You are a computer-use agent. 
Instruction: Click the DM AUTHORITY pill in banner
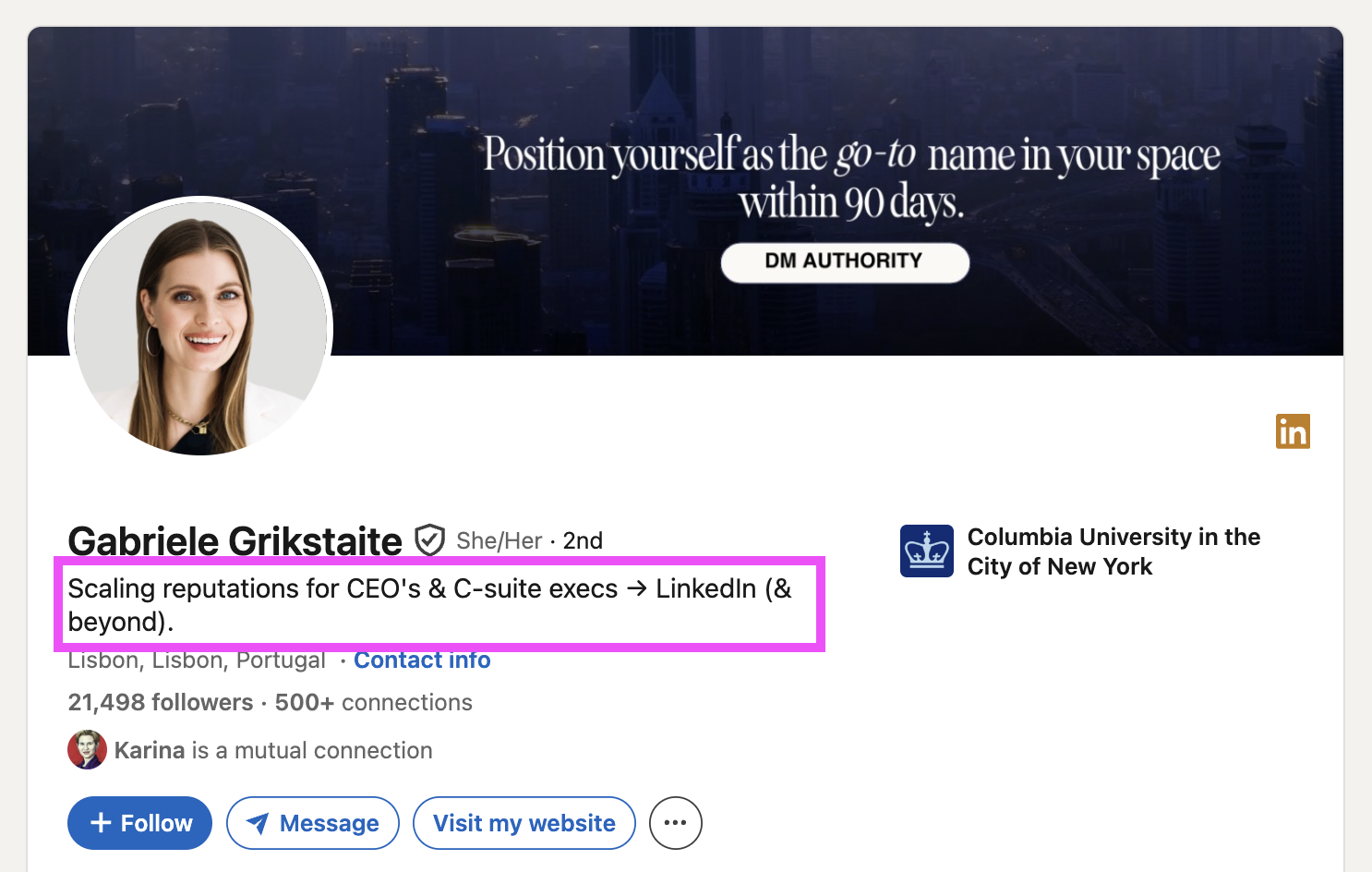844,261
